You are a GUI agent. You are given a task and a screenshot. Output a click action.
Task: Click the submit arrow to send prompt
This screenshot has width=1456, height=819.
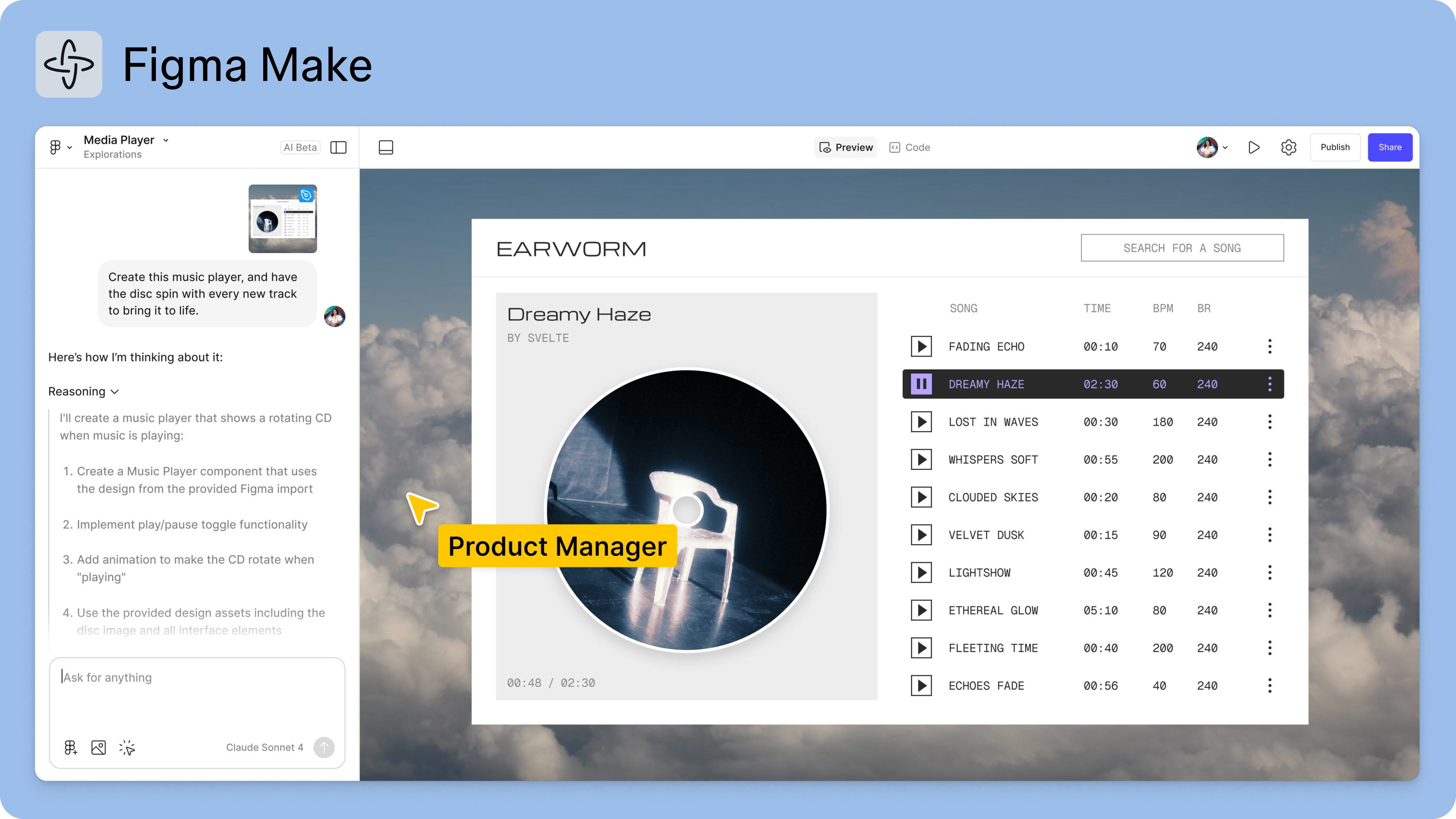point(324,747)
